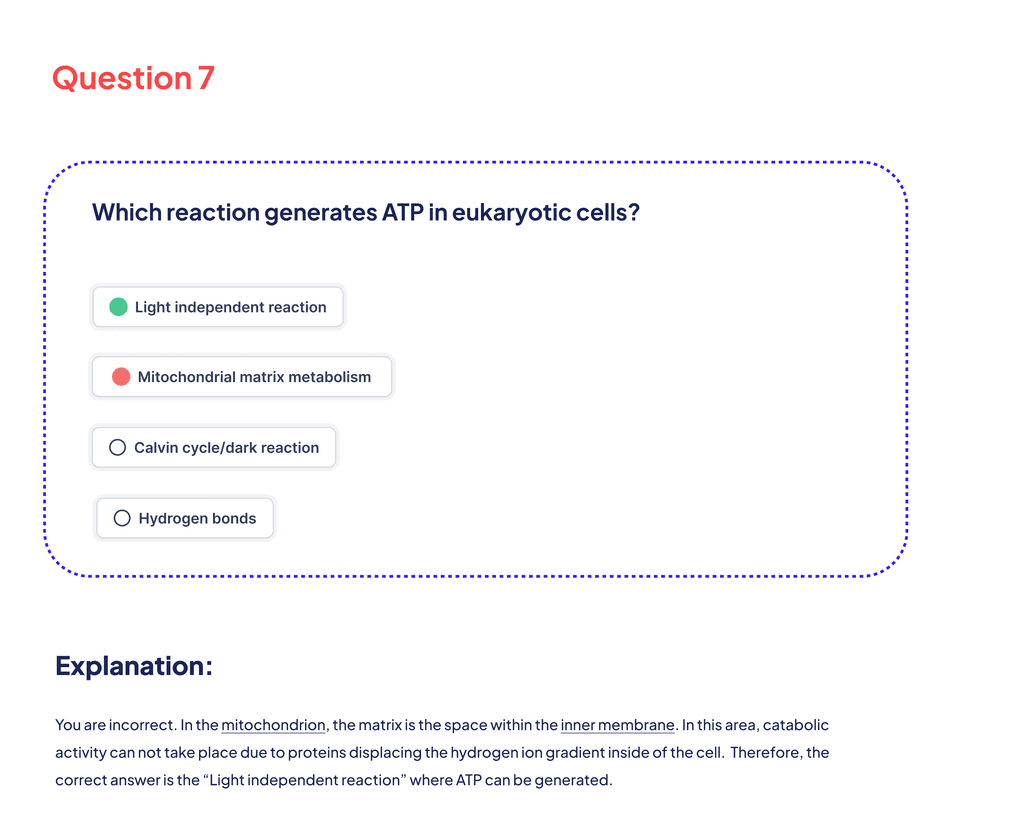Screen dimensions: 1024x834
Task: Choose the Calvin cycle/dark reaction option
Action: tap(213, 447)
